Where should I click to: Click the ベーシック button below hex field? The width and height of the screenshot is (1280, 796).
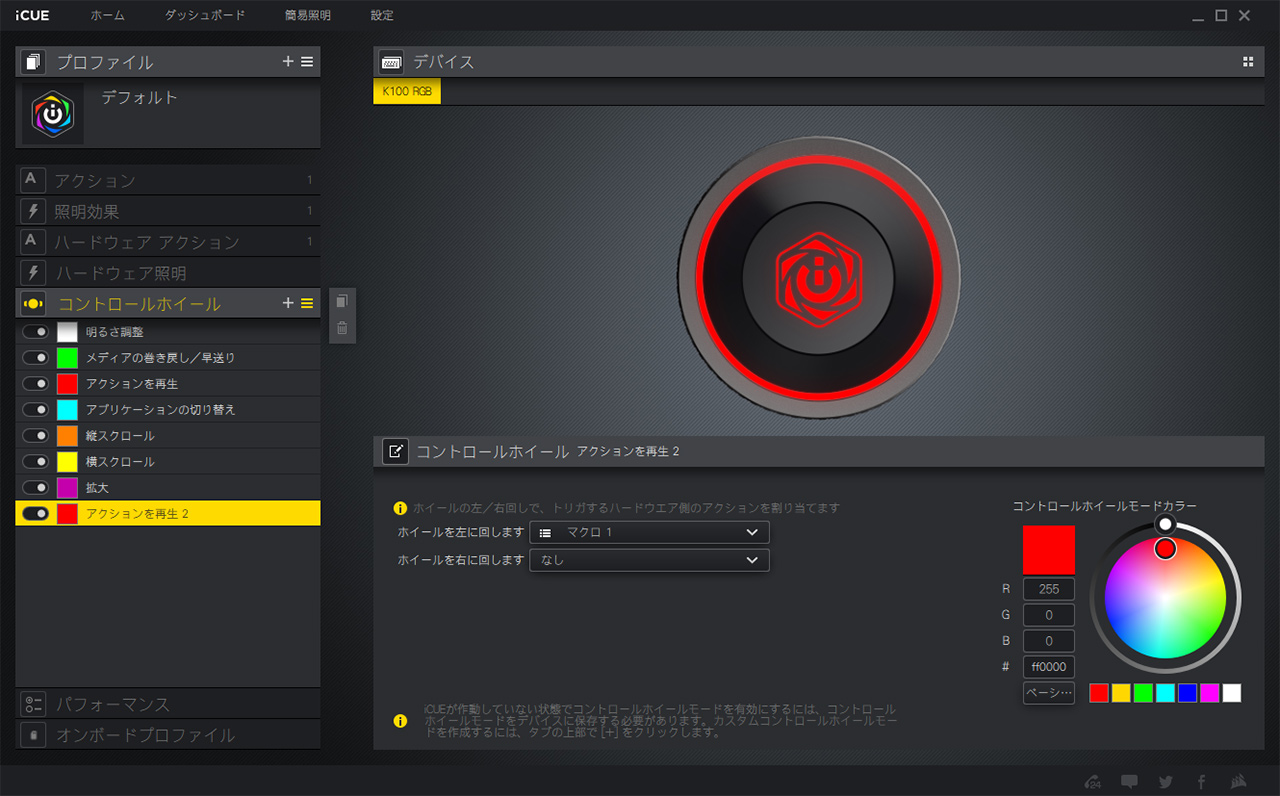click(x=1048, y=693)
